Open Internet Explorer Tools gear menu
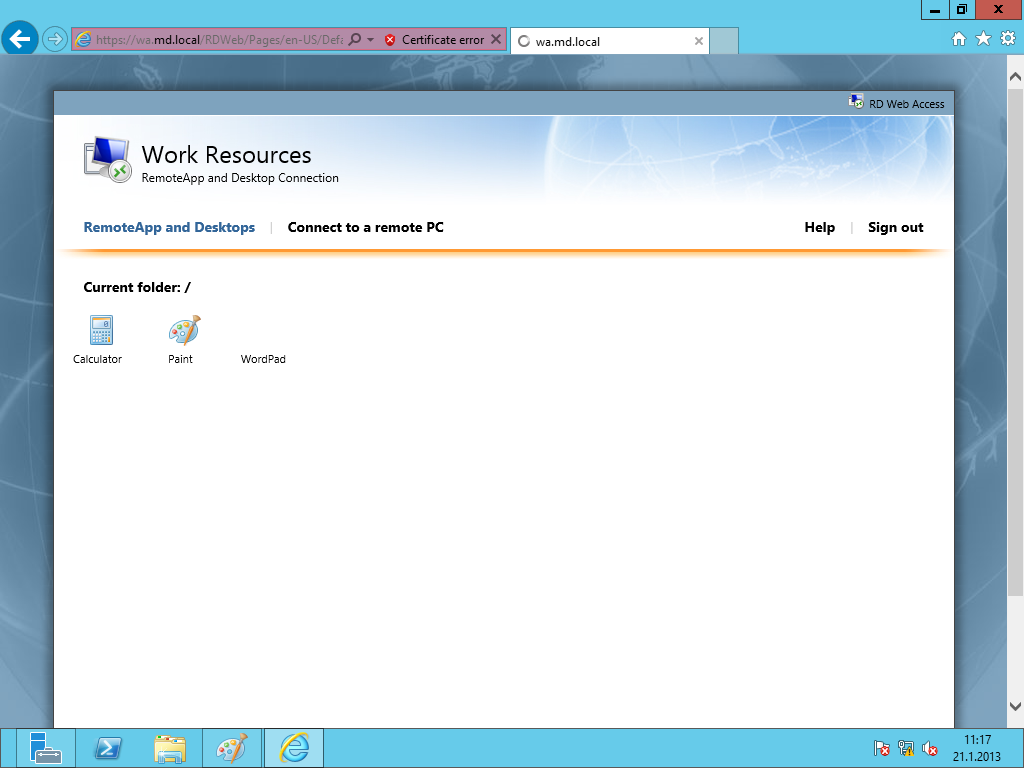The image size is (1024, 768). coord(1007,39)
